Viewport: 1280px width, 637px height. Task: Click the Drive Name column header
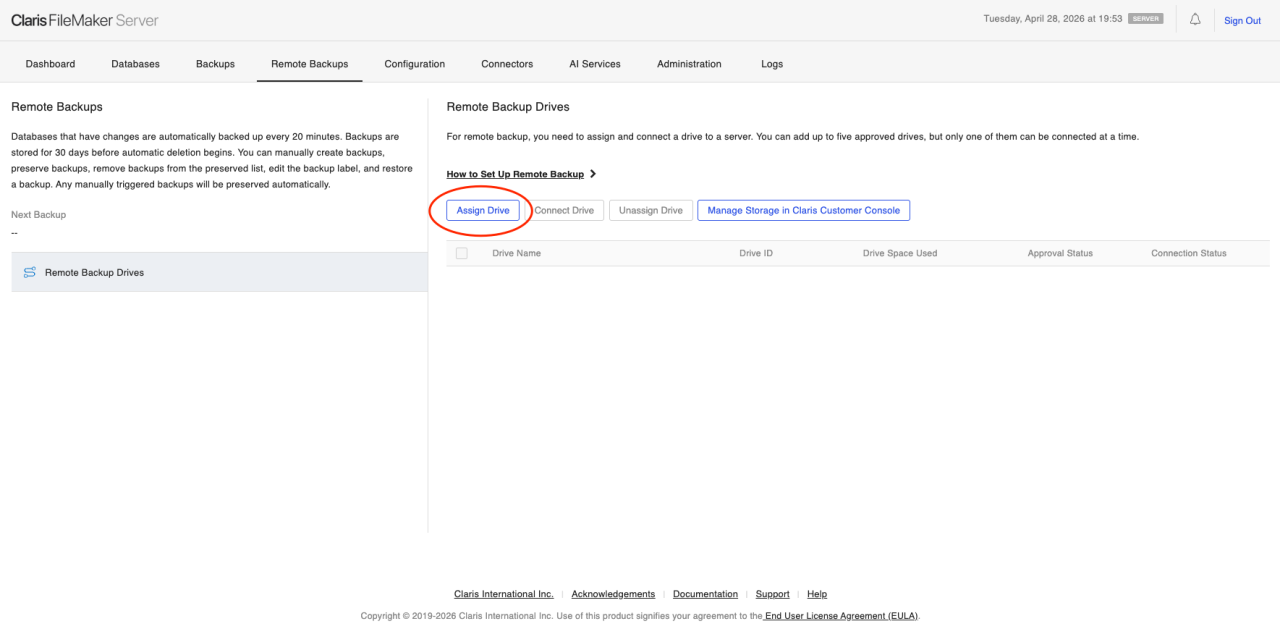(516, 253)
